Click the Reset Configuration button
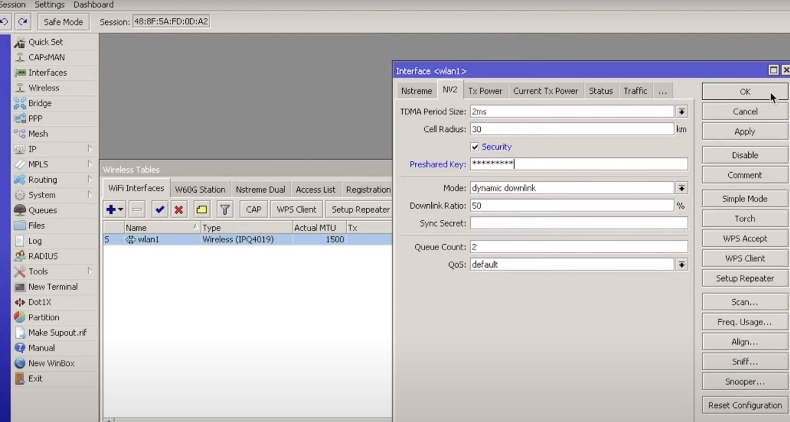790x422 pixels. click(x=745, y=405)
